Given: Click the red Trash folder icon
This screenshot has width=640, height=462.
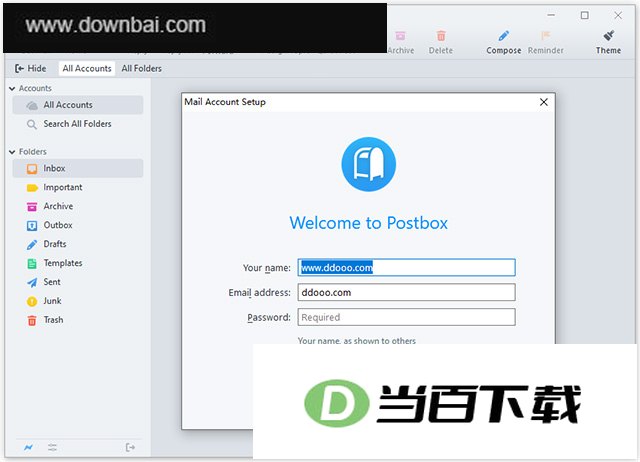Looking at the screenshot, I should point(32,320).
